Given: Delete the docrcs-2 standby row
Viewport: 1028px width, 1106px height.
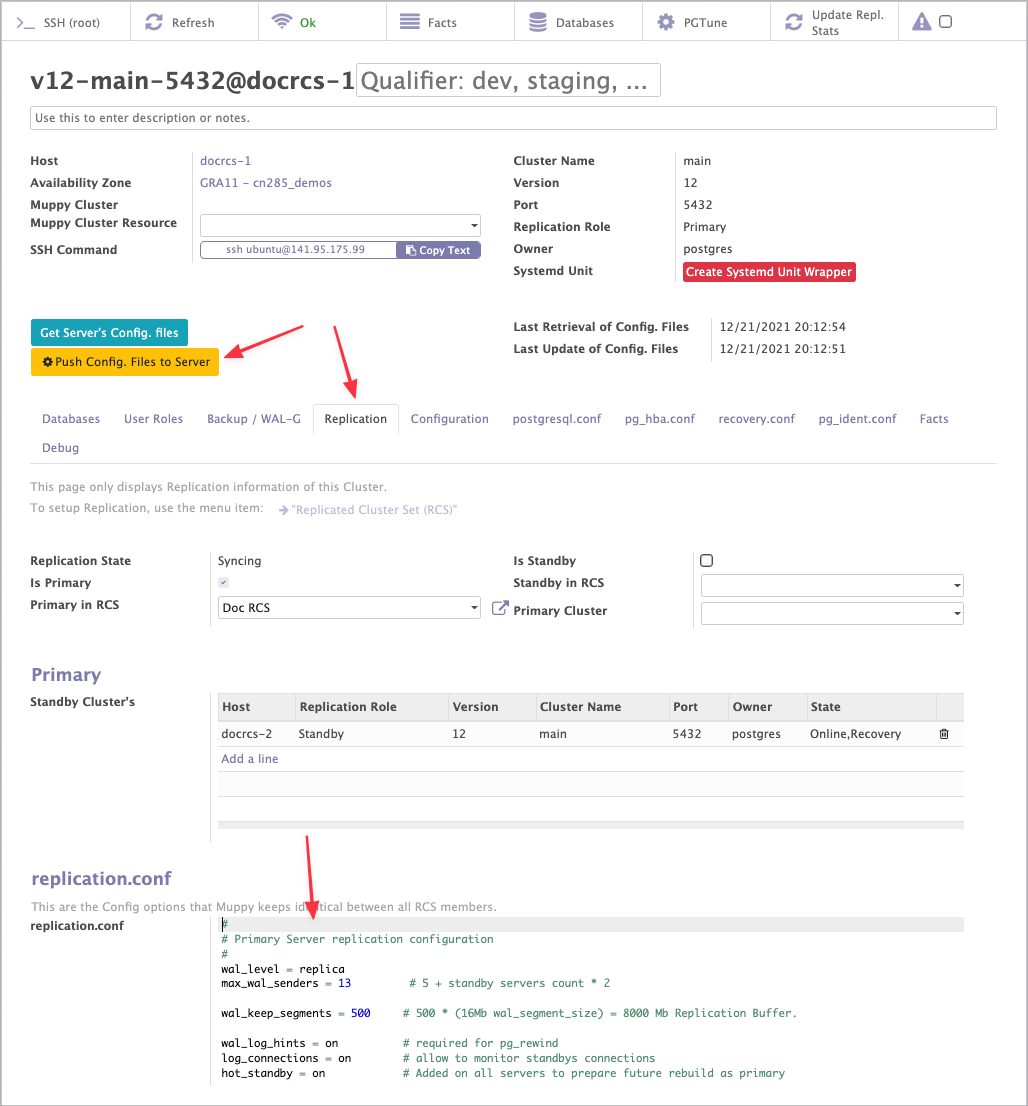Looking at the screenshot, I should pyautogui.click(x=944, y=734).
